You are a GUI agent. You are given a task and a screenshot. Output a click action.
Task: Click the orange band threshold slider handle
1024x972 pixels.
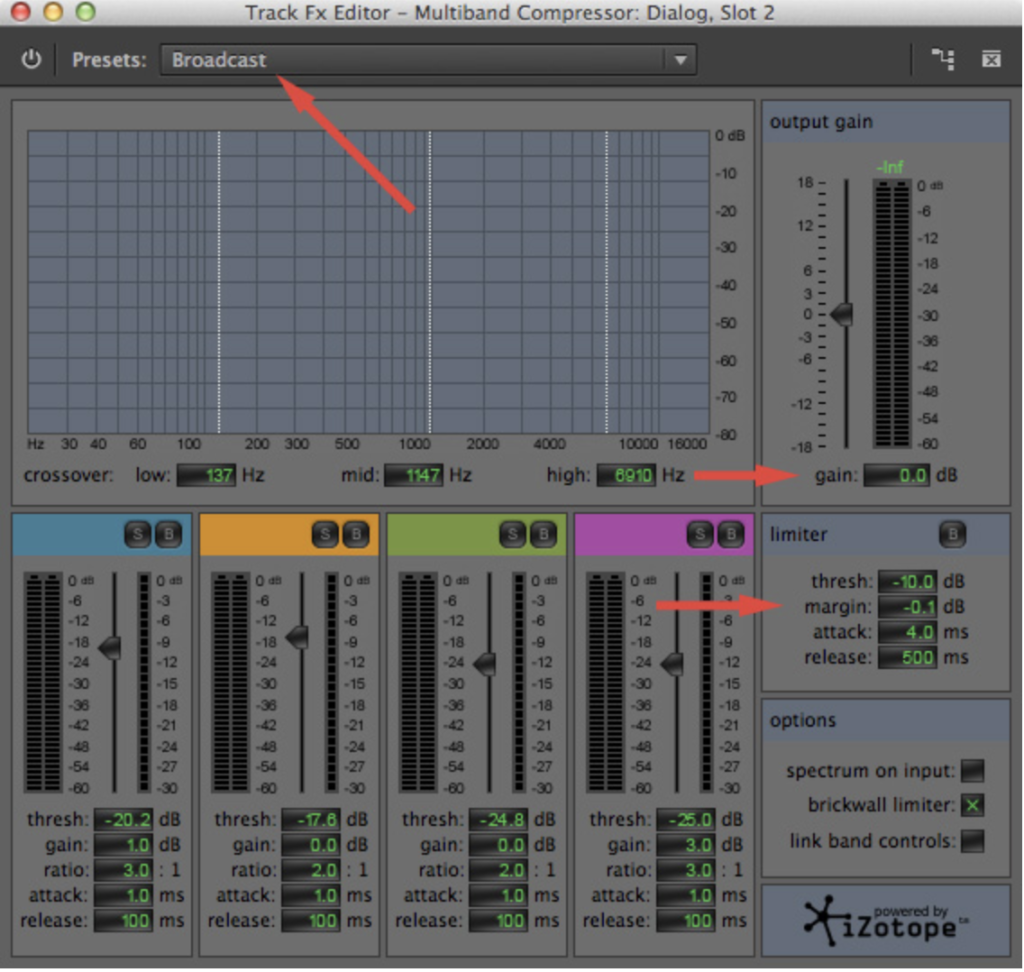(x=298, y=637)
